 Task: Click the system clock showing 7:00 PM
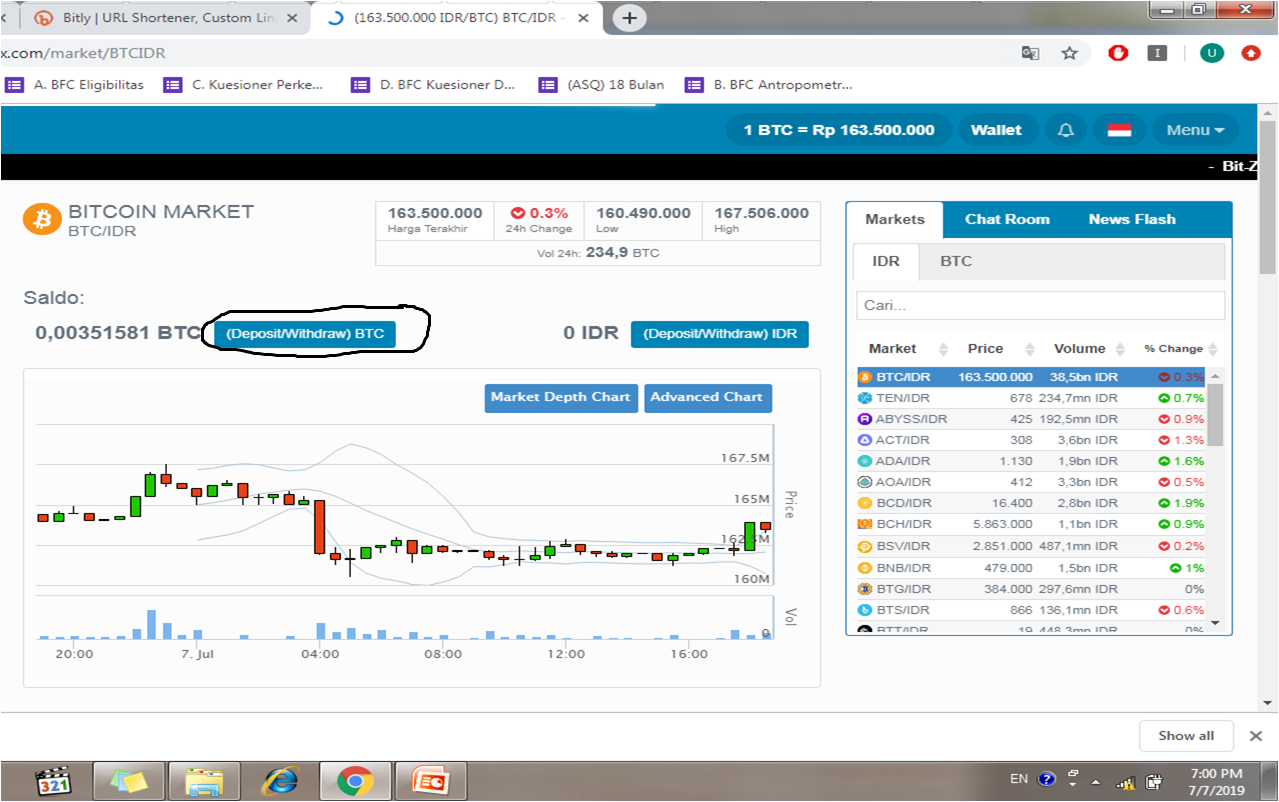[x=1217, y=781]
